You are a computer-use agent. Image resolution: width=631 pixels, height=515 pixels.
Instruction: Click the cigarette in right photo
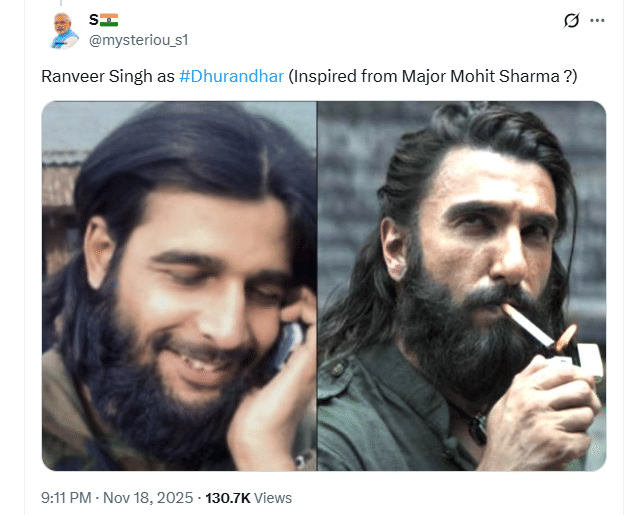coord(530,325)
